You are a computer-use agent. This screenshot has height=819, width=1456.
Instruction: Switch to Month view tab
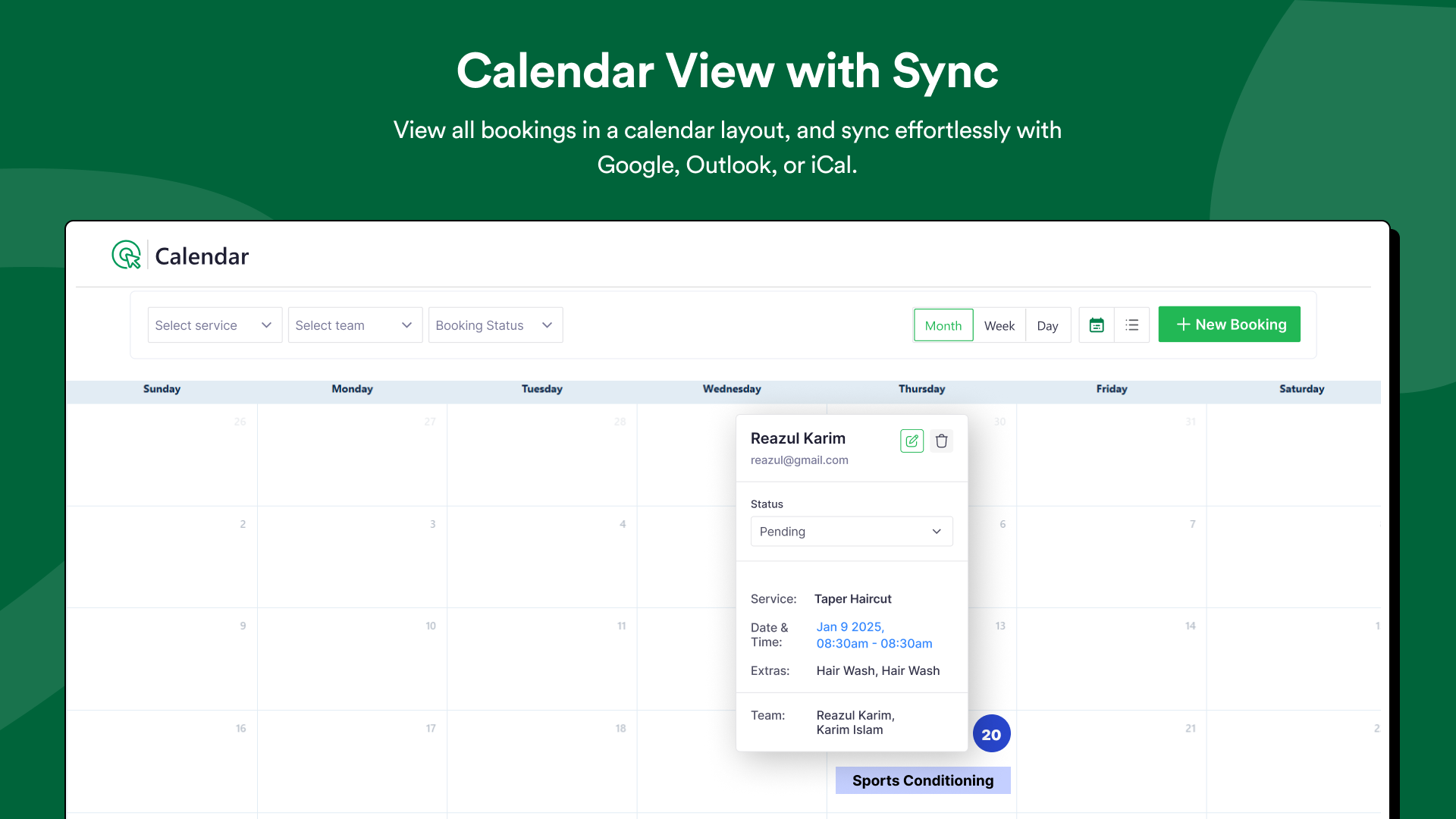pyautogui.click(x=943, y=325)
